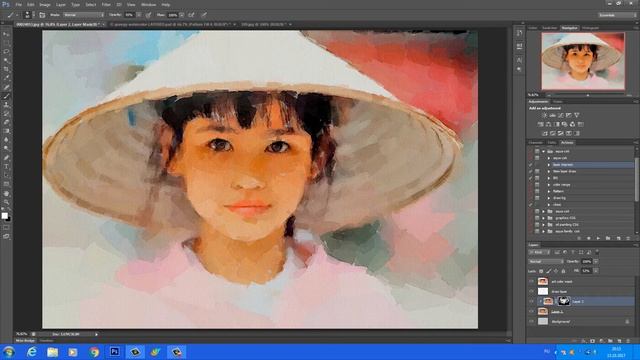Open Google Chrome from the taskbar

(94, 352)
